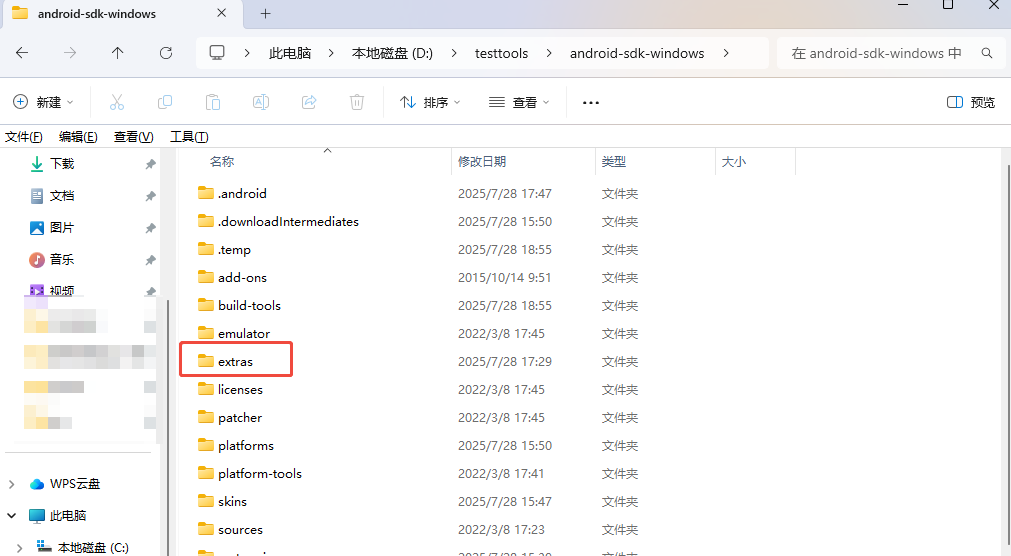Go up one directory level
Image resolution: width=1011 pixels, height=556 pixels.
point(117,53)
